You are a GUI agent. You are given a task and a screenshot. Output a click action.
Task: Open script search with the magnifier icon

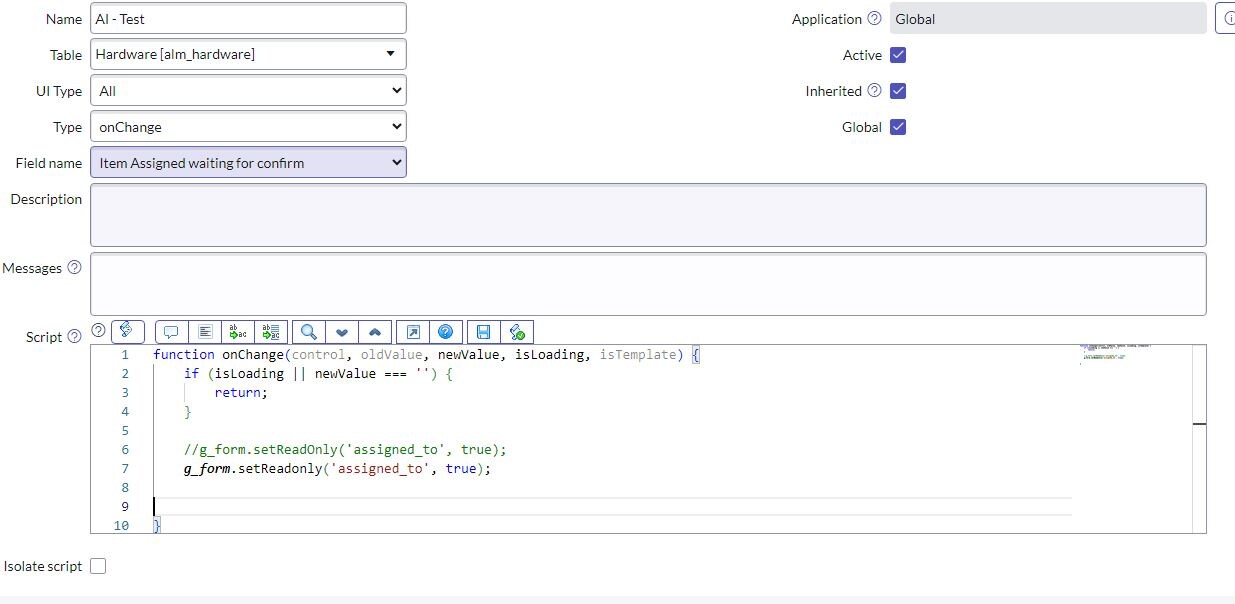click(x=310, y=332)
